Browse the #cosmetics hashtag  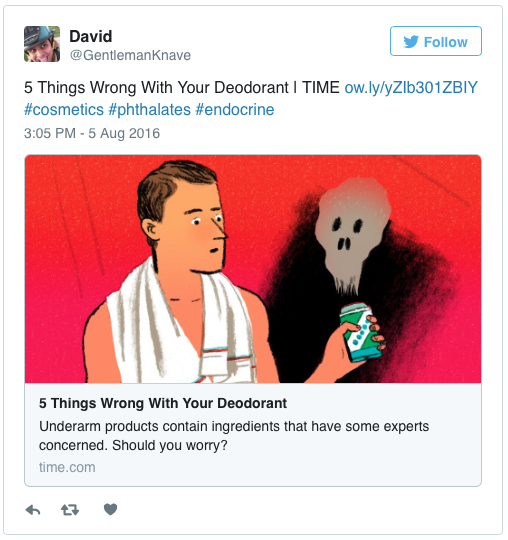point(64,110)
